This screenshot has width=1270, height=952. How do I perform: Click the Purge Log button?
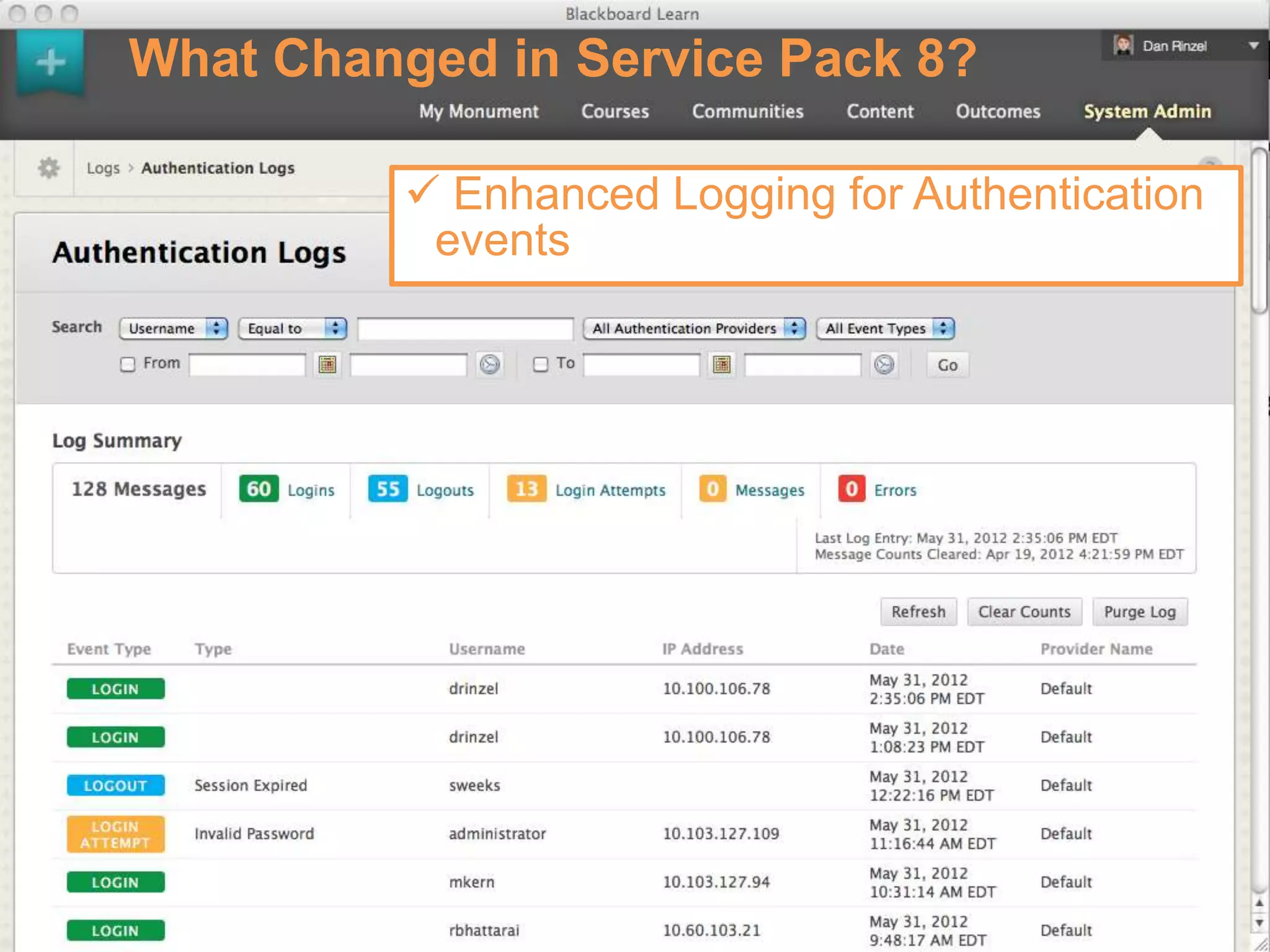[x=1140, y=612]
